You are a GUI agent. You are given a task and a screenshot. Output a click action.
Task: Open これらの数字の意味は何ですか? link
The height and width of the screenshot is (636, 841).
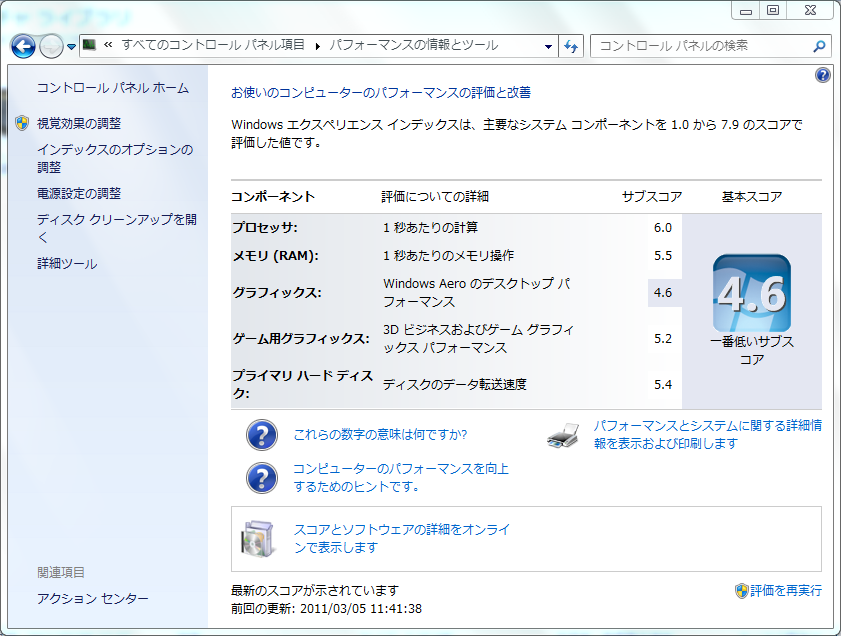[380, 434]
